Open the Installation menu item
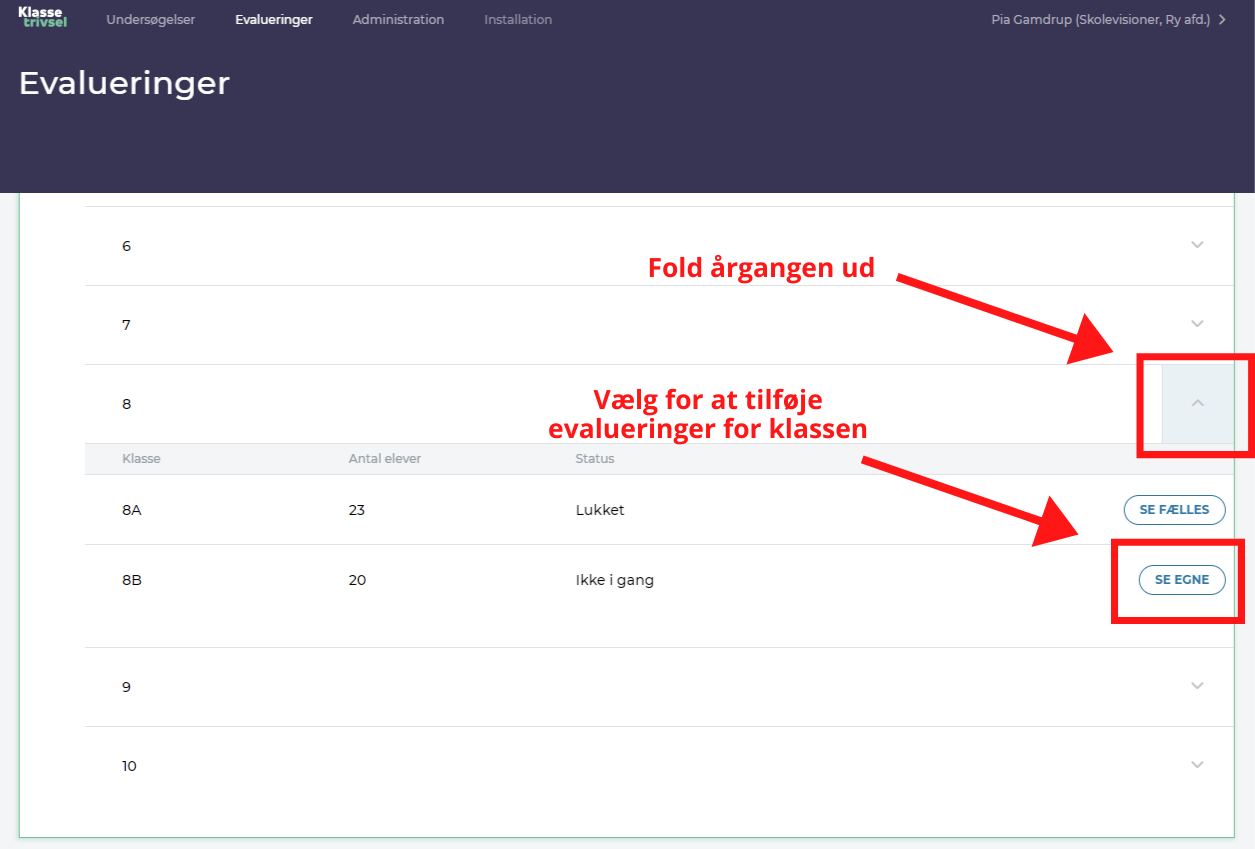1255x849 pixels. coord(518,19)
